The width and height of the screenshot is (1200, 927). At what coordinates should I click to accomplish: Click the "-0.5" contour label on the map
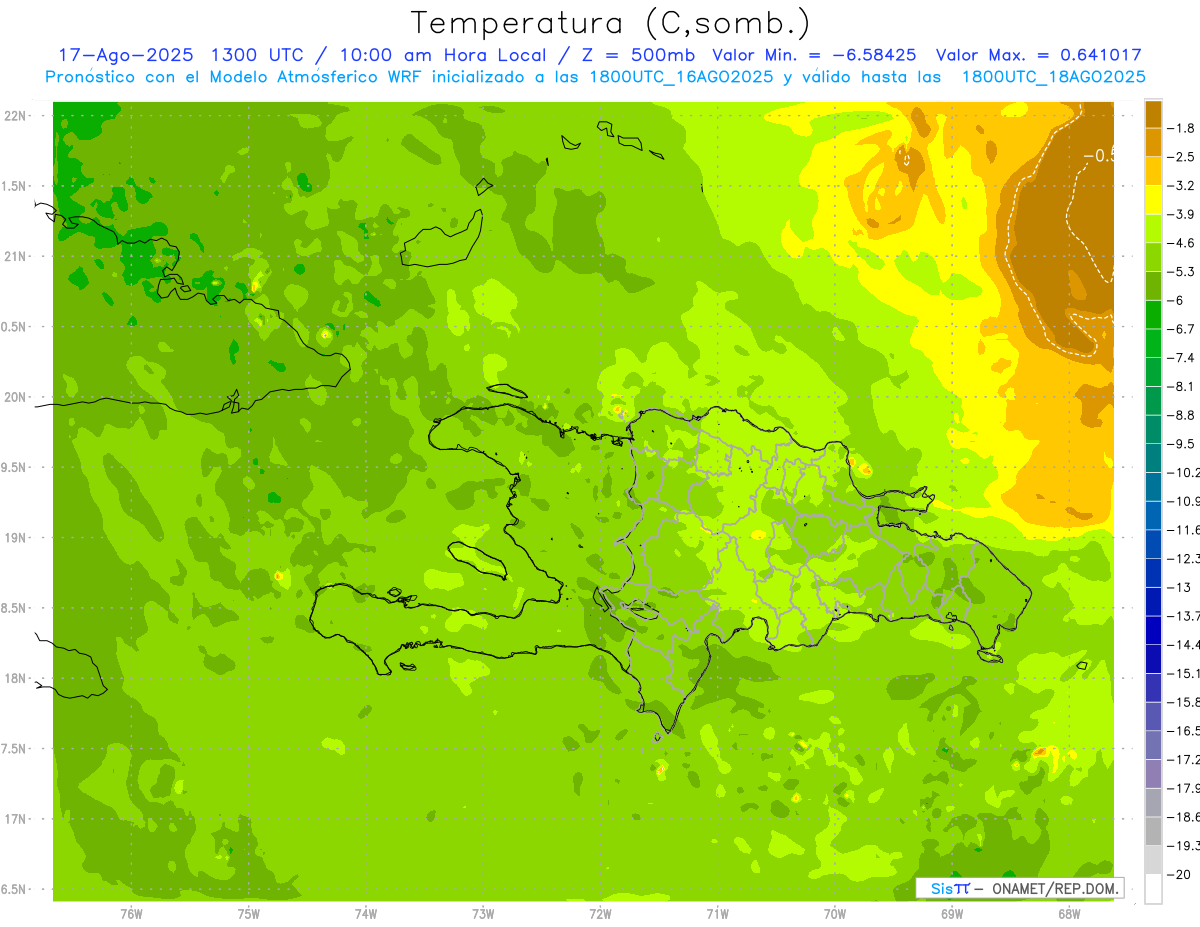(1099, 155)
